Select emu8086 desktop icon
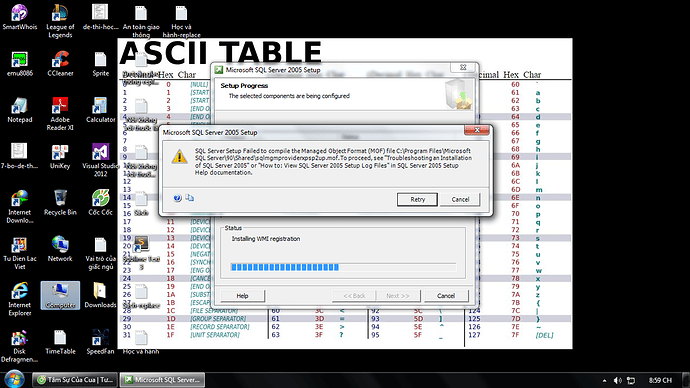Viewport: 690px width, 388px height. click(20, 64)
